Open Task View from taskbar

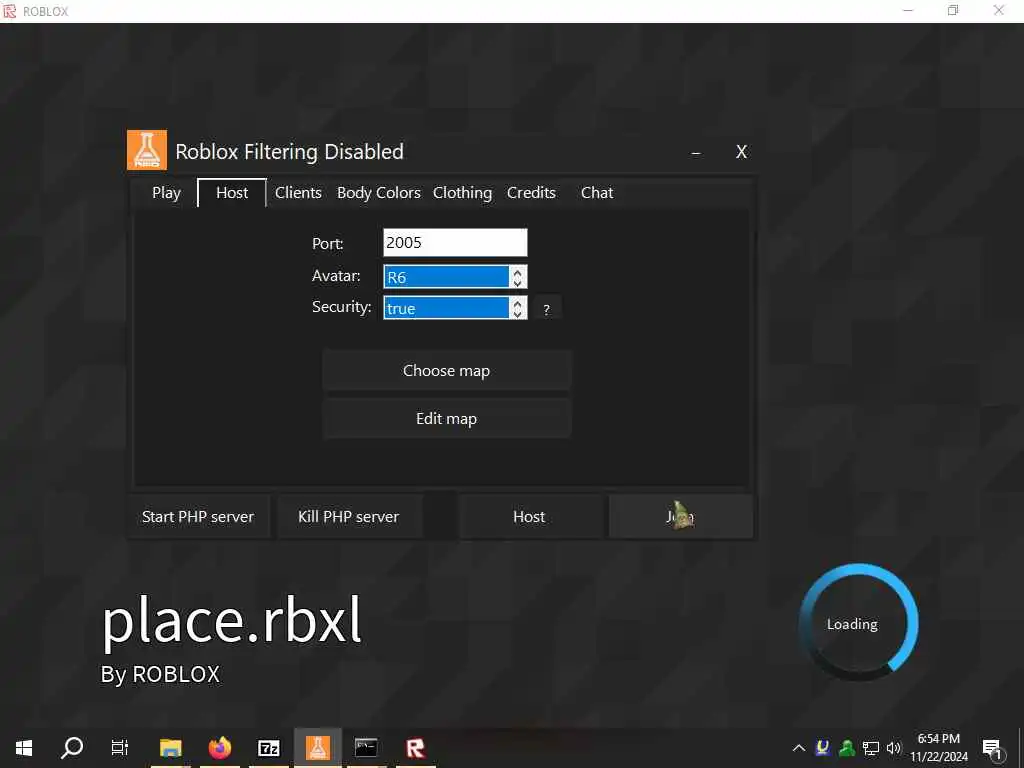tap(120, 748)
